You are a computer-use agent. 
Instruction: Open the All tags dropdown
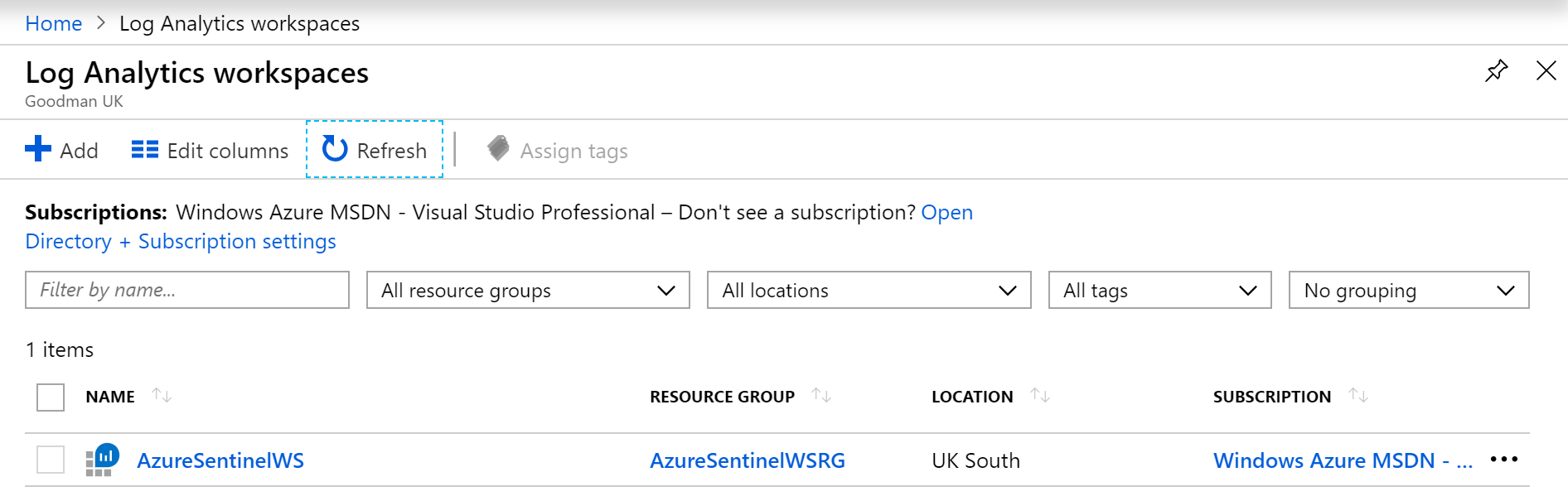pyautogui.click(x=1159, y=290)
